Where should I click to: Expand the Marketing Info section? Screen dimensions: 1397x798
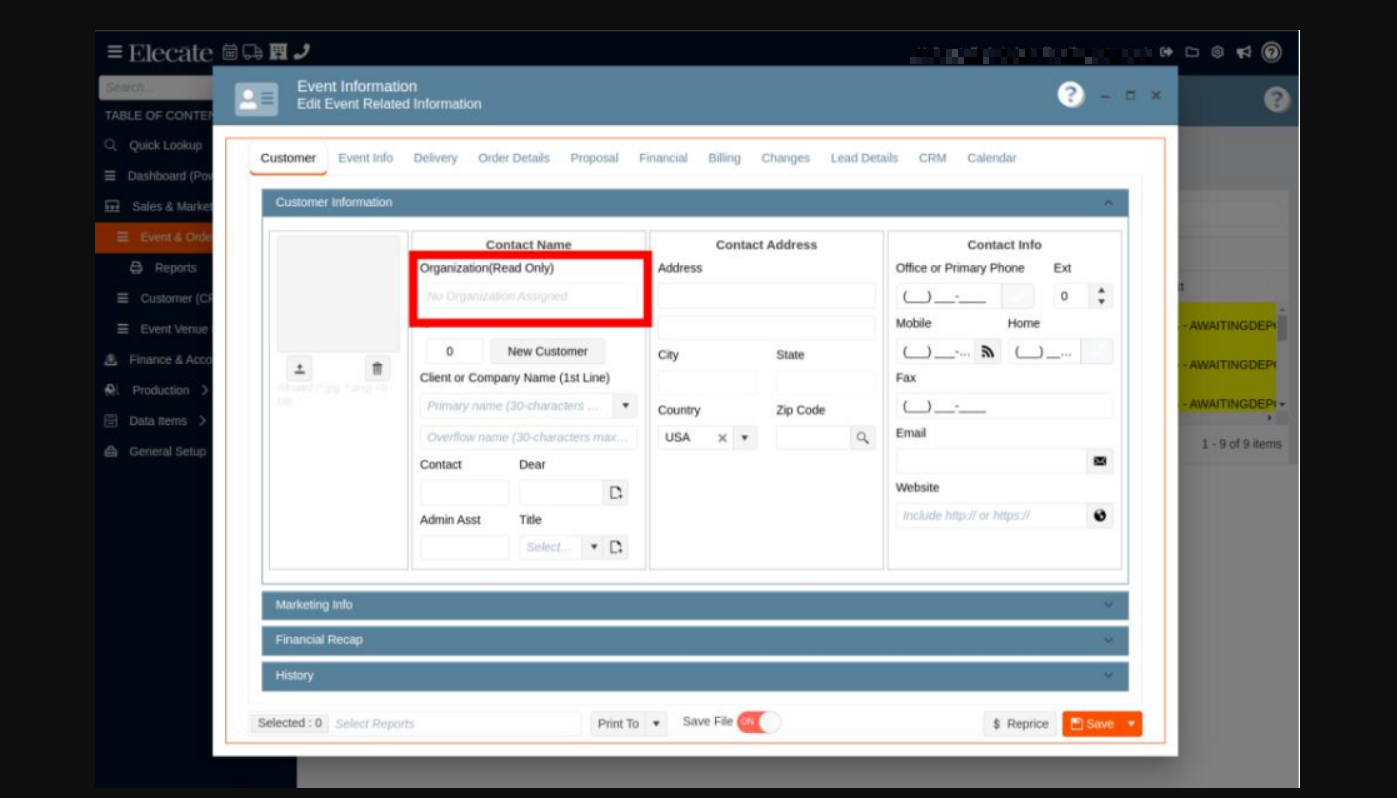pyautogui.click(x=694, y=605)
